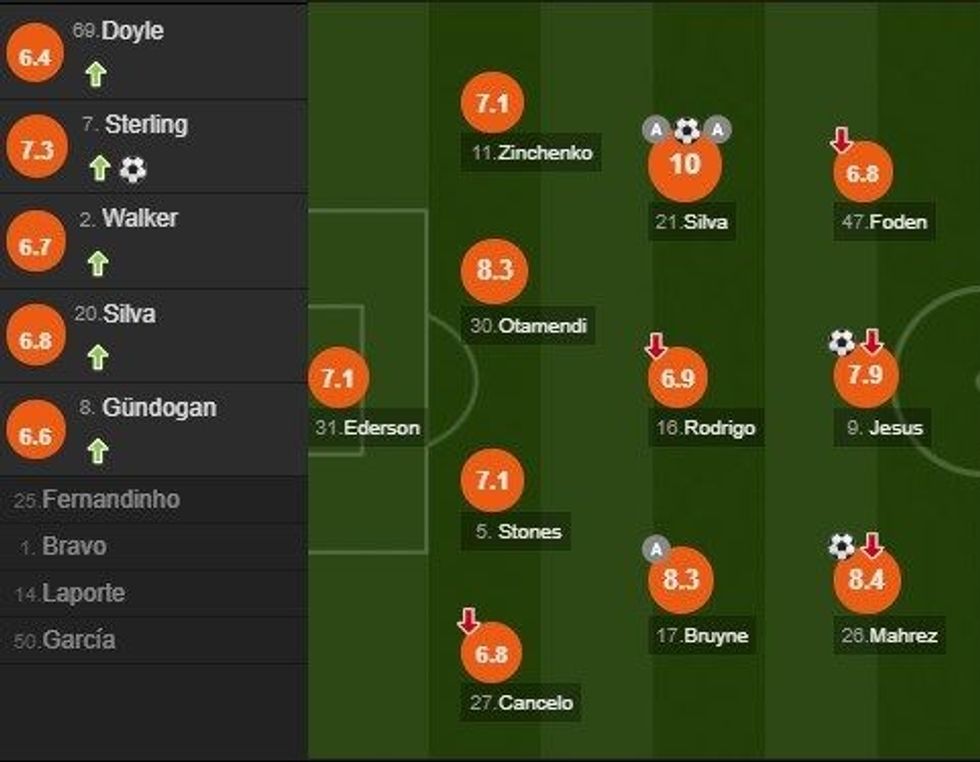Click the goal ball icon above Silva's 10
Screen dimensions: 980x762
tap(686, 130)
